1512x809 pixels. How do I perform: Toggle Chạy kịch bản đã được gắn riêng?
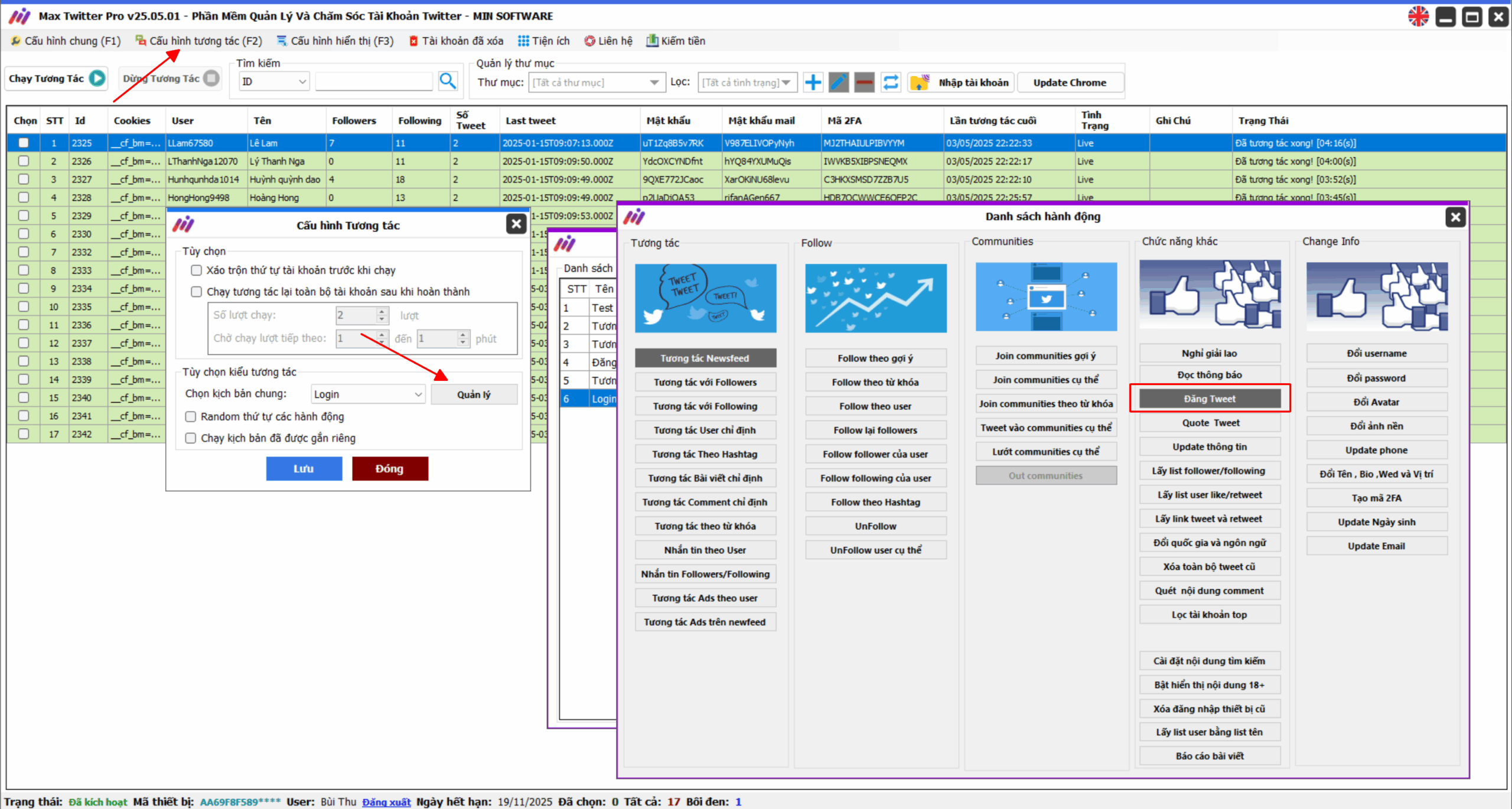pyautogui.click(x=191, y=438)
